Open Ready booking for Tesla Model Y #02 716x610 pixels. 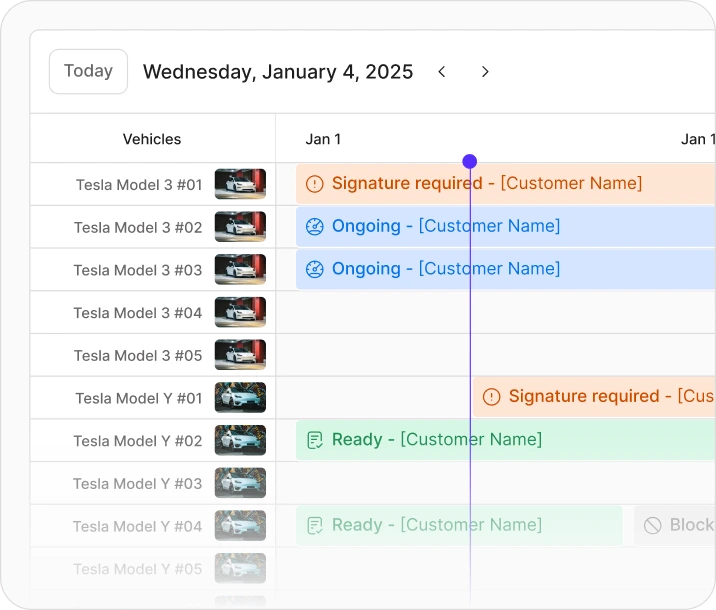point(506,440)
